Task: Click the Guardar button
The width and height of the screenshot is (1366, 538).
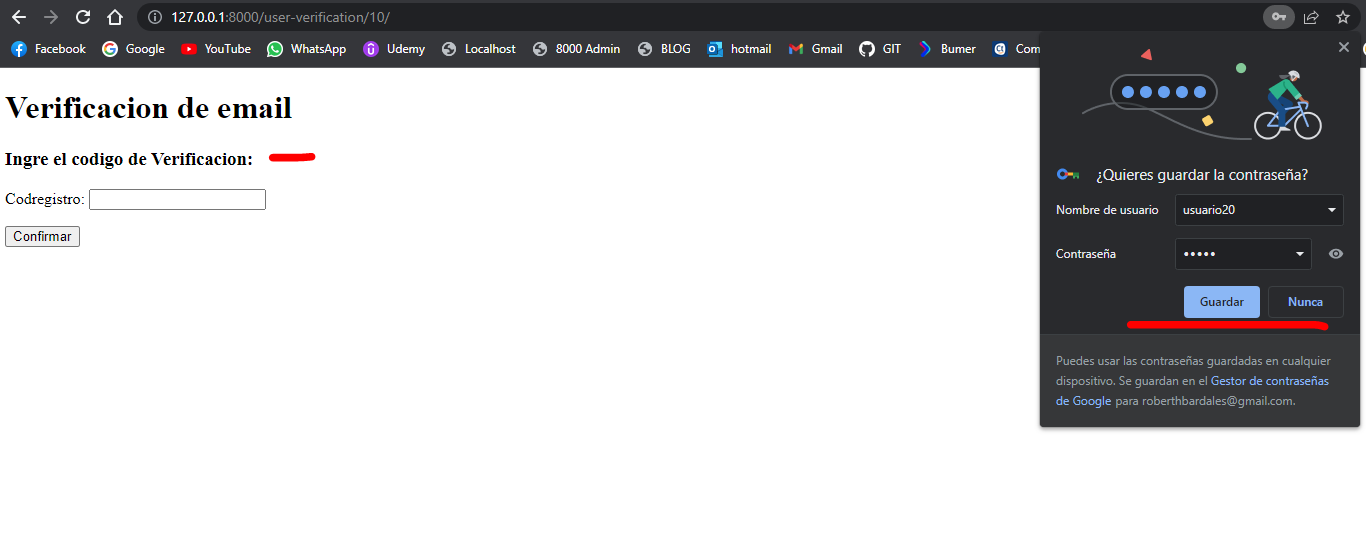Action: click(x=1221, y=302)
